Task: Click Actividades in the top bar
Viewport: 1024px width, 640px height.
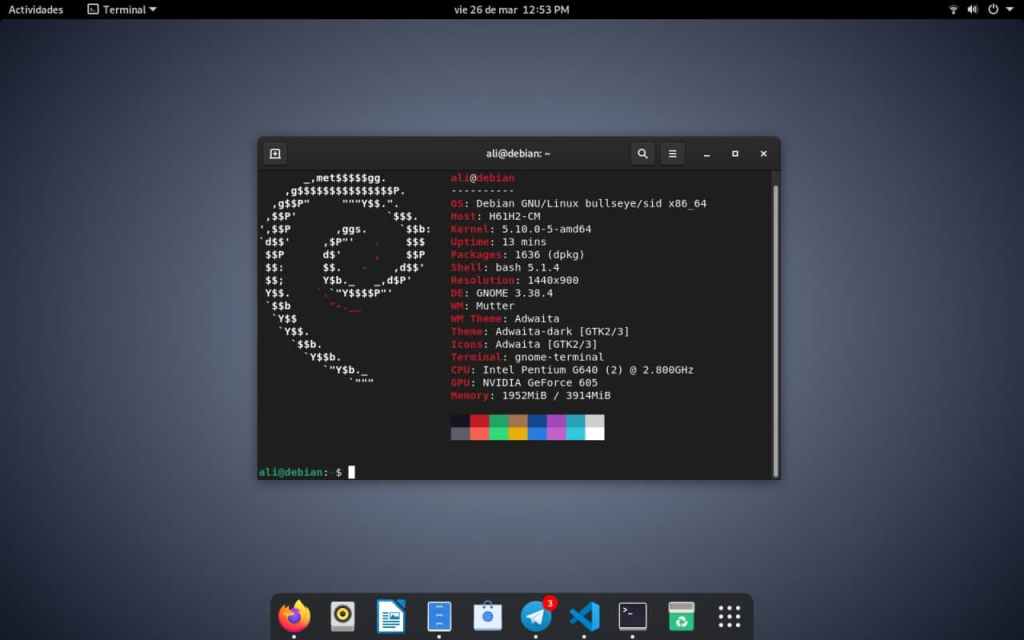Action: click(36, 9)
